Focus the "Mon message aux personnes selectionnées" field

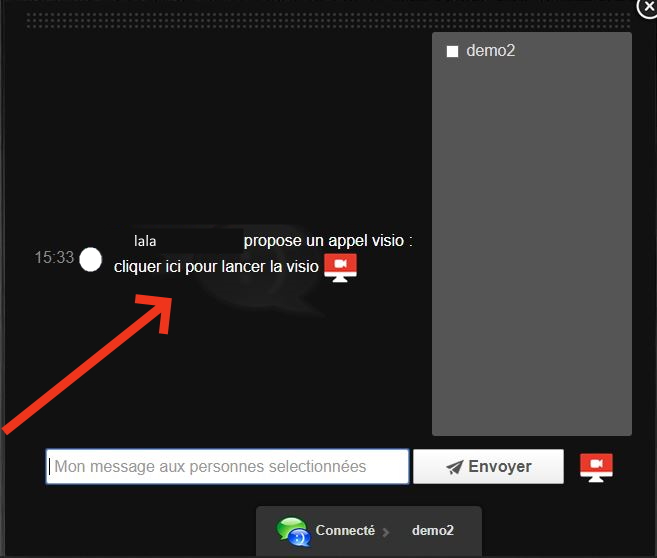(227, 467)
